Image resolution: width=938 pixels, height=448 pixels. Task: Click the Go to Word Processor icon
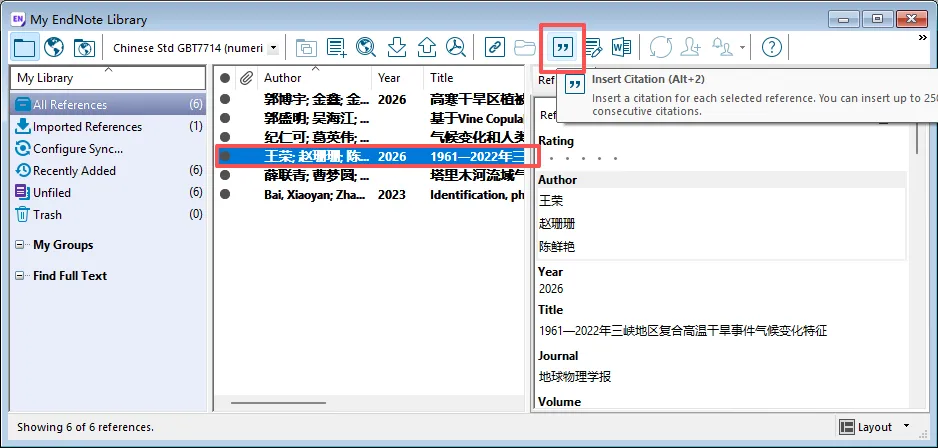pyautogui.click(x=621, y=47)
